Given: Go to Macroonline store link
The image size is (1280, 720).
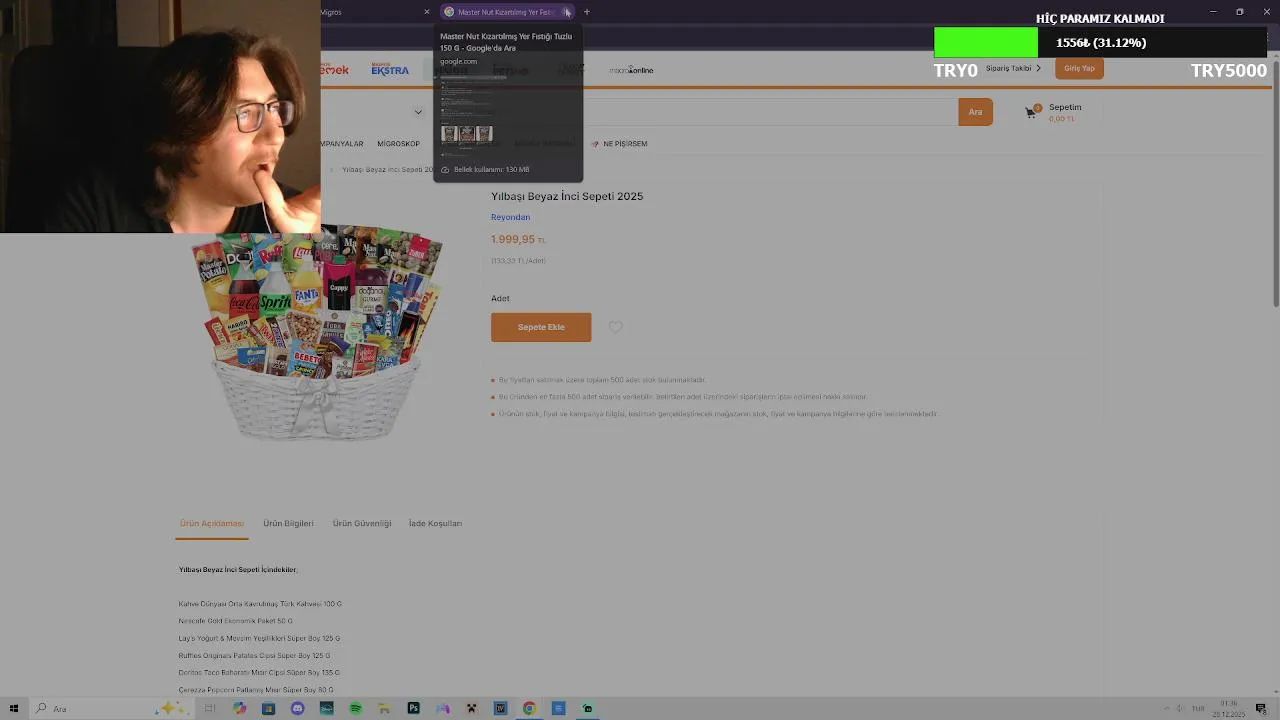Looking at the screenshot, I should pyautogui.click(x=632, y=70).
